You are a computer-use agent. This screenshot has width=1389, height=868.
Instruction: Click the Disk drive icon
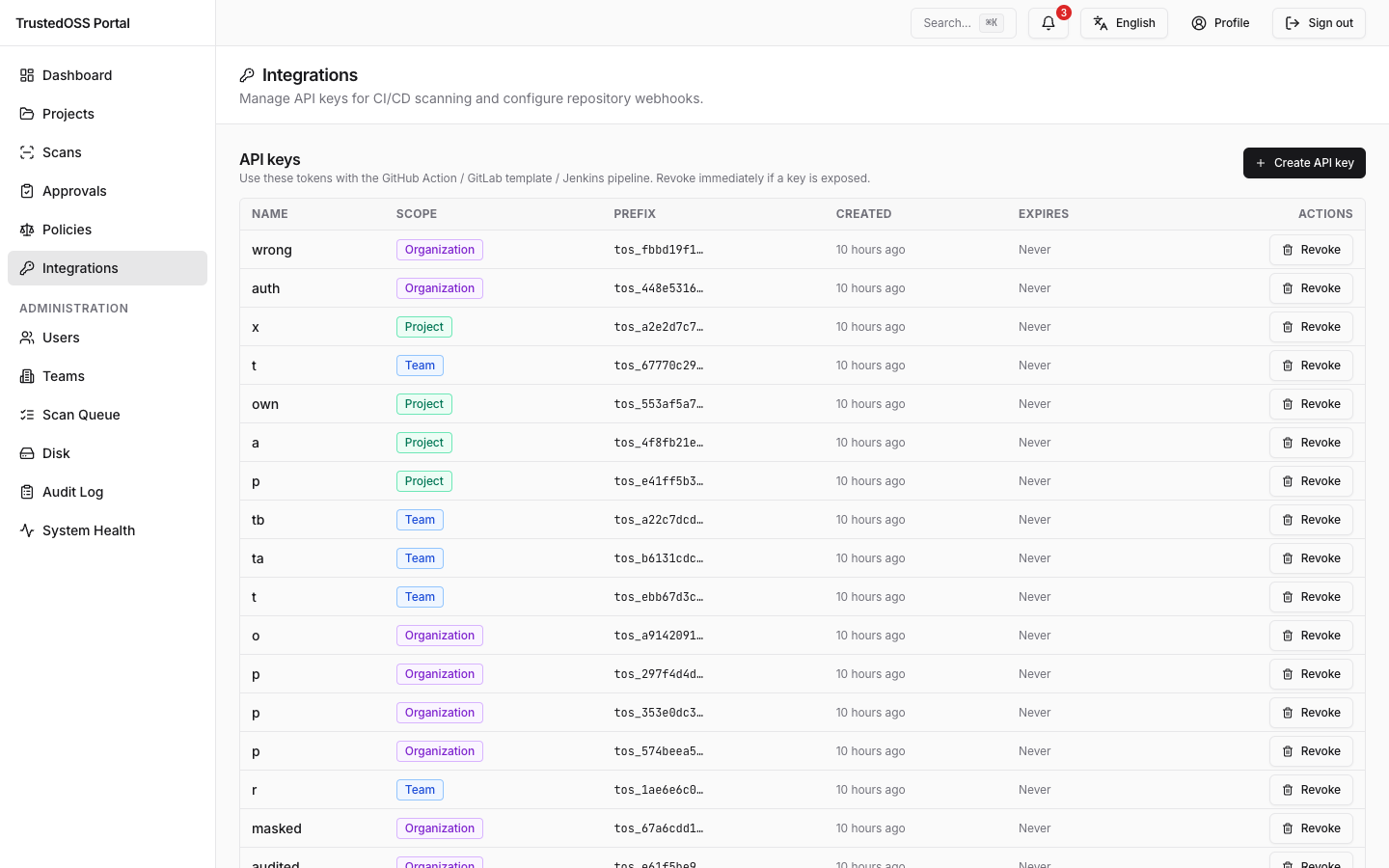coord(27,453)
